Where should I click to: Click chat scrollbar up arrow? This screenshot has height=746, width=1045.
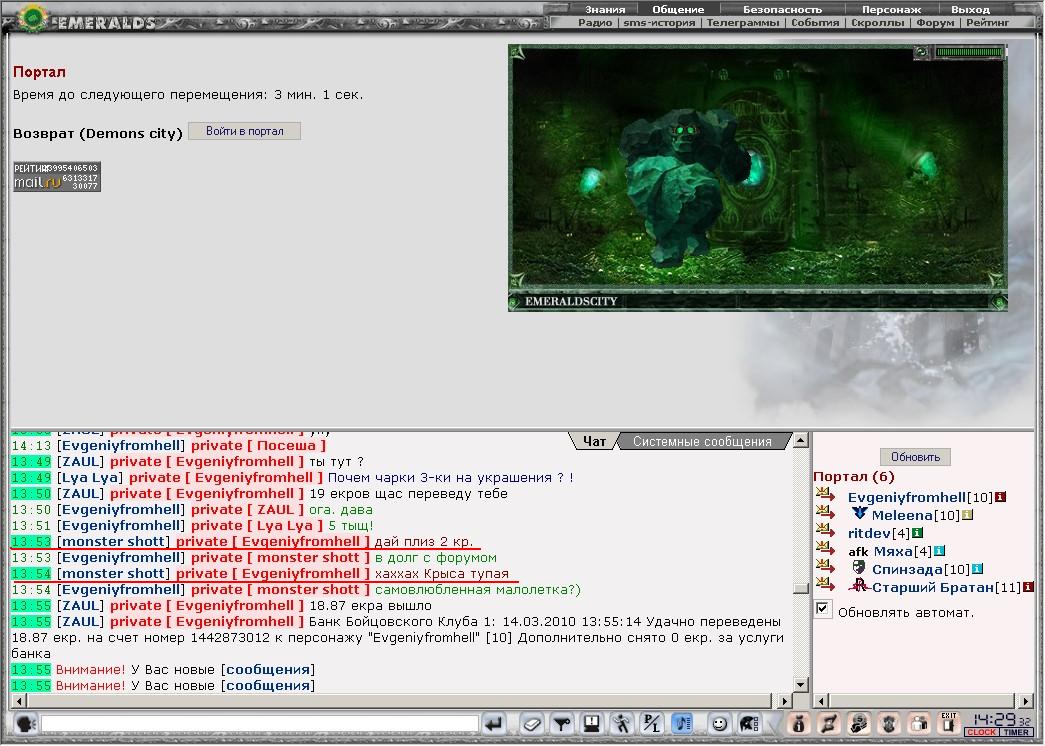801,440
